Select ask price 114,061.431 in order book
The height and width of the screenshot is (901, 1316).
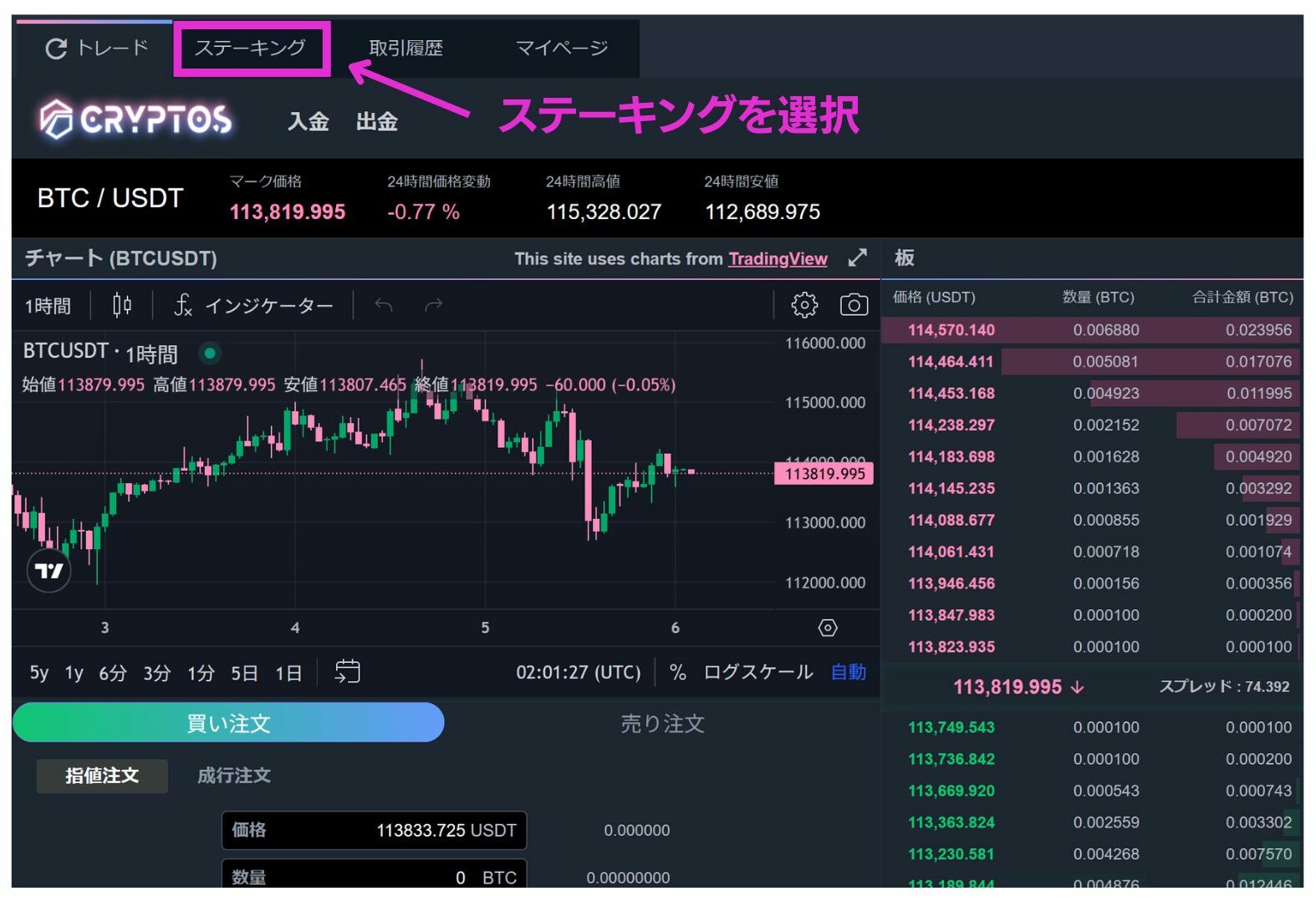tap(951, 552)
